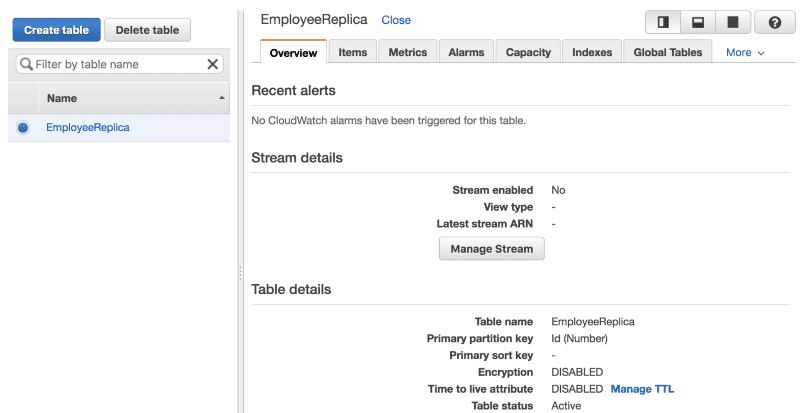
Task: View the Capacity tab
Action: tap(528, 52)
